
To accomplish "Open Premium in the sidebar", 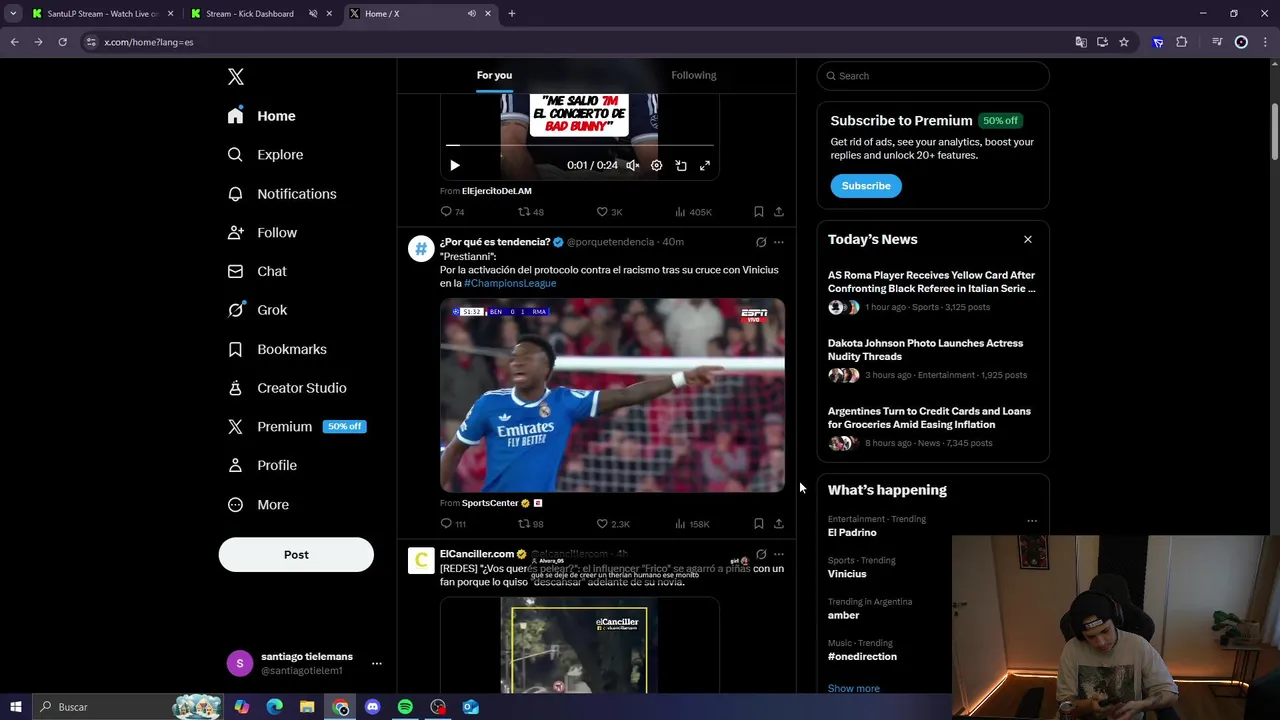I will point(297,426).
